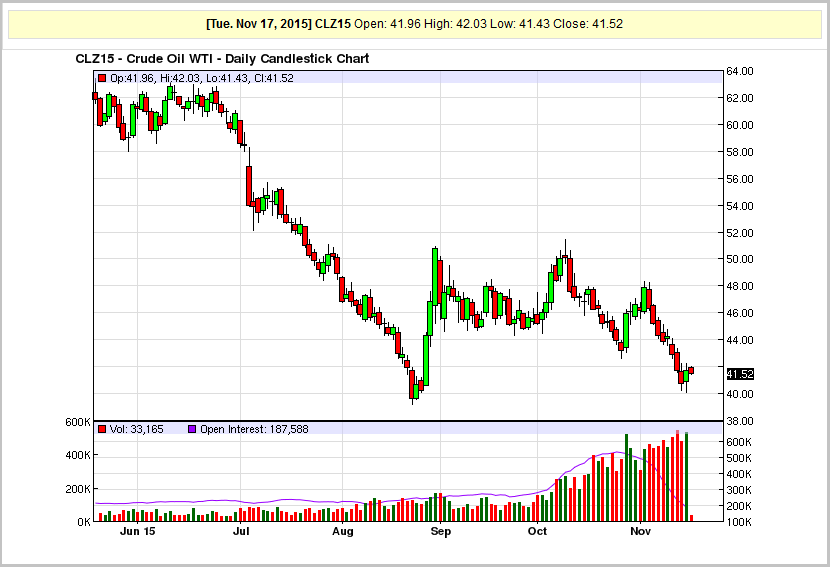Click the 40.00 price axis label
The width and height of the screenshot is (830, 567).
(x=739, y=394)
